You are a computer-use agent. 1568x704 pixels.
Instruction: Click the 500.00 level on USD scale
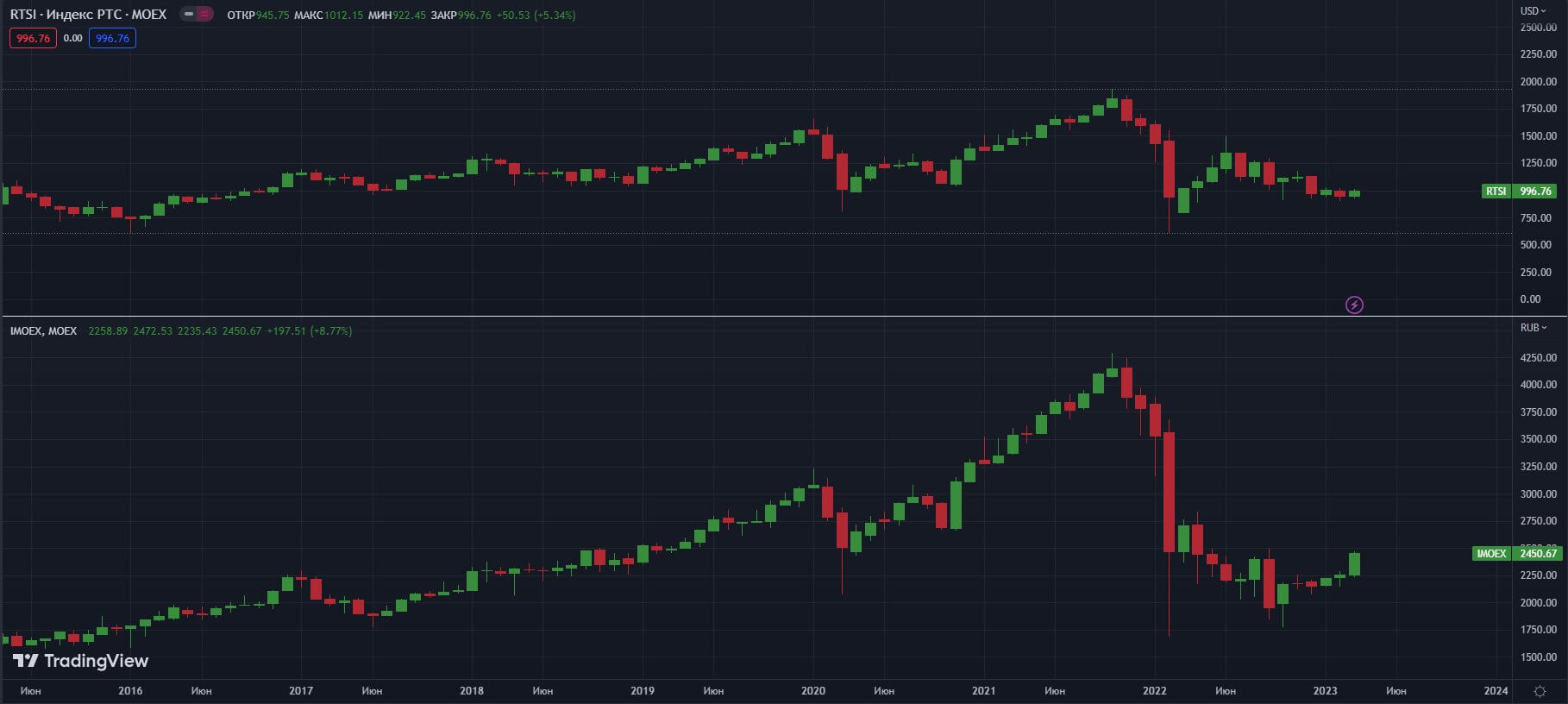click(x=1536, y=245)
